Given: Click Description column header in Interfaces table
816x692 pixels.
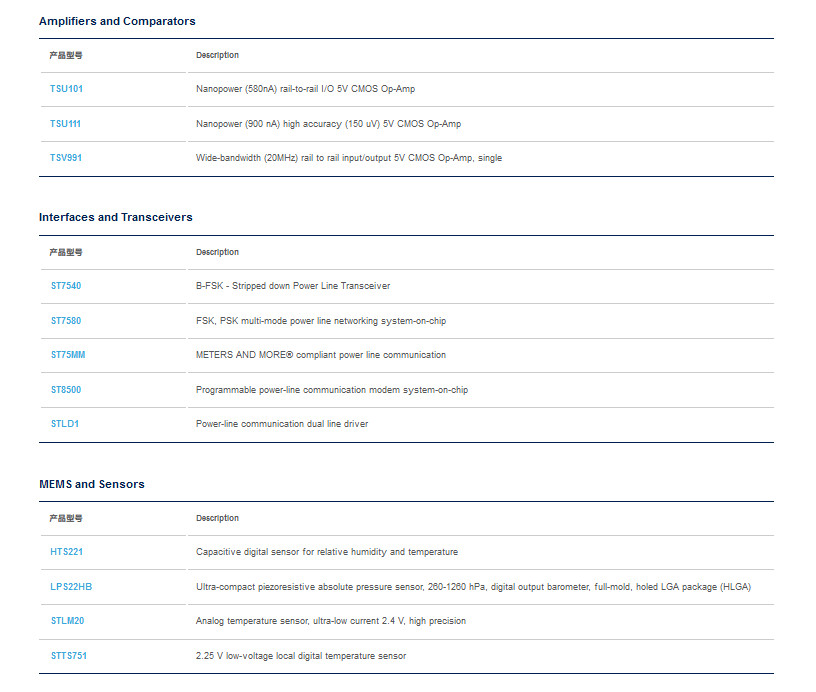Looking at the screenshot, I should pyautogui.click(x=218, y=252).
